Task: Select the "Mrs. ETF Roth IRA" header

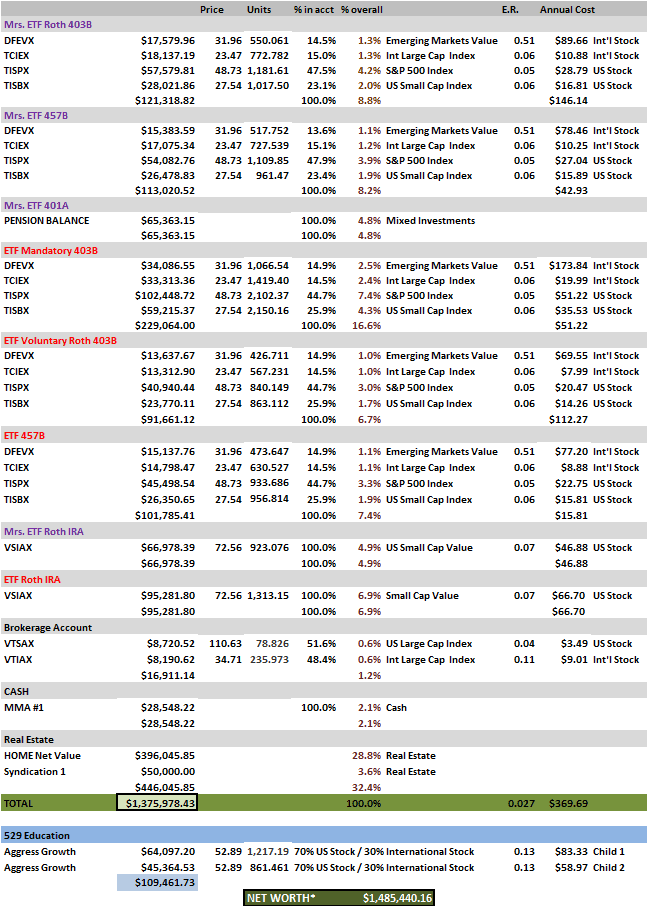Action: click(x=44, y=531)
